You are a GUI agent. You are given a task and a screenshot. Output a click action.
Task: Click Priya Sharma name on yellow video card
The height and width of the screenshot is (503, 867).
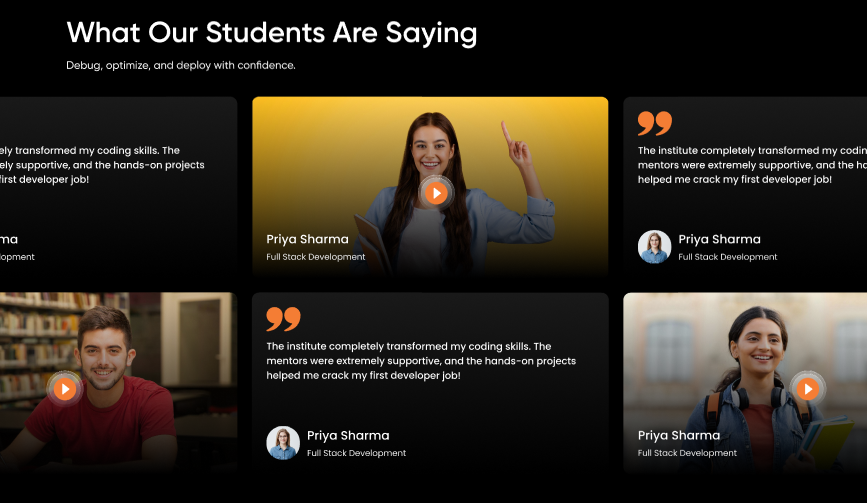point(307,240)
